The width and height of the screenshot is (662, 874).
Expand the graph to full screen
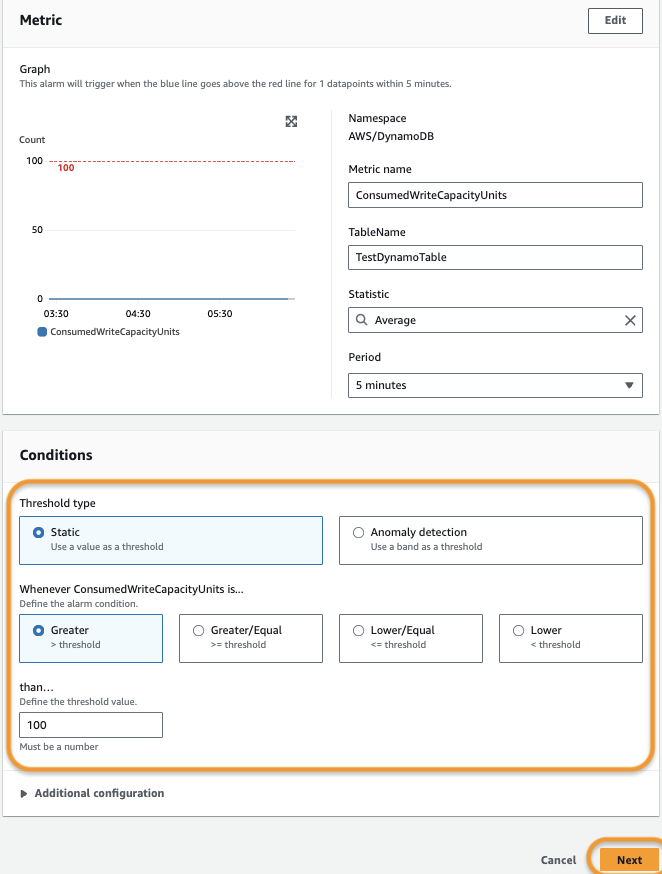coord(291,122)
